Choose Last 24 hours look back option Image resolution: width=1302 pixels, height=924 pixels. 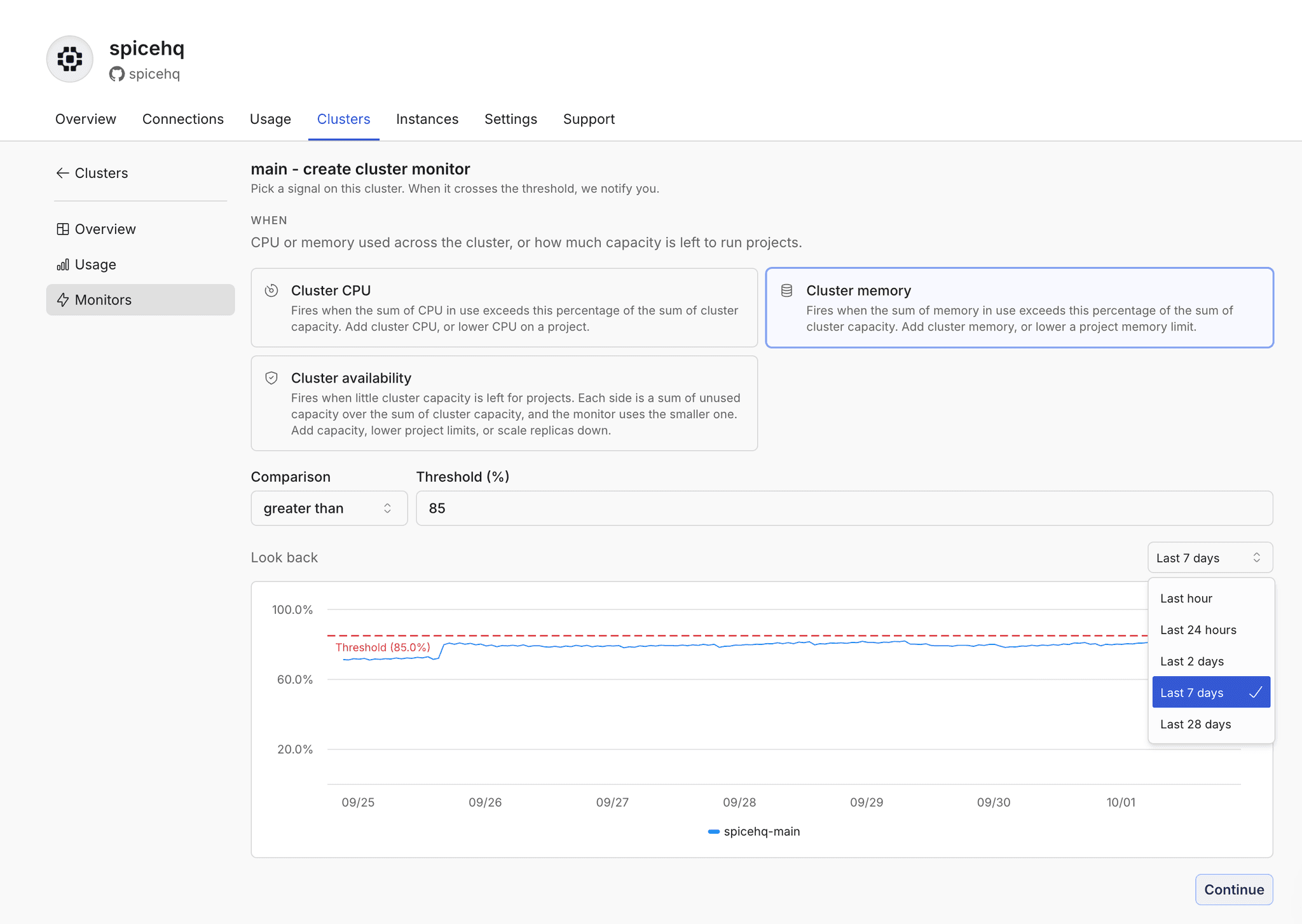coord(1211,630)
